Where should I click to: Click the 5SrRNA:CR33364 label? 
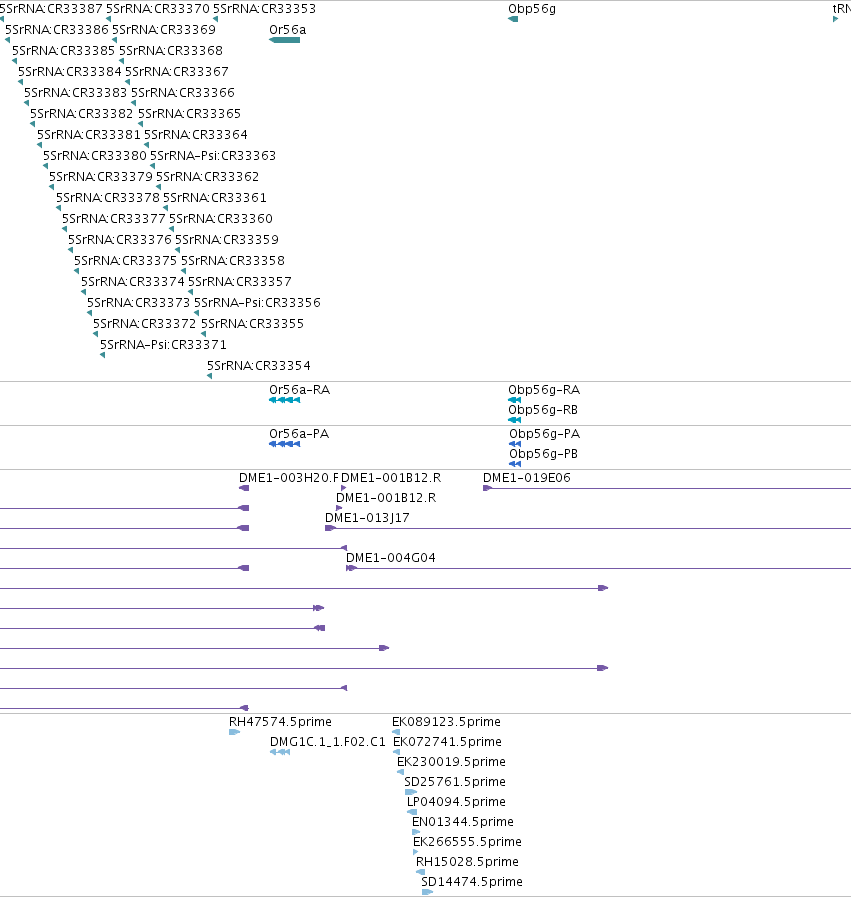point(196,135)
